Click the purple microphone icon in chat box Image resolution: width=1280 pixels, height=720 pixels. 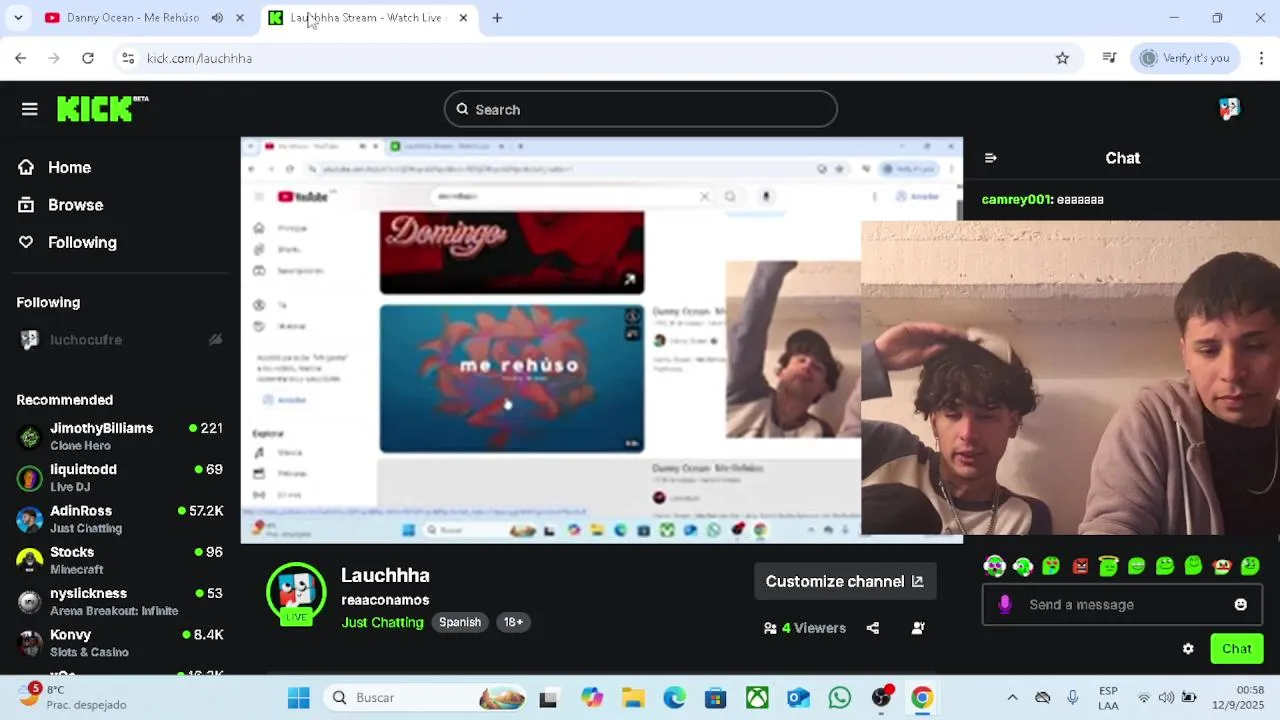[1005, 604]
